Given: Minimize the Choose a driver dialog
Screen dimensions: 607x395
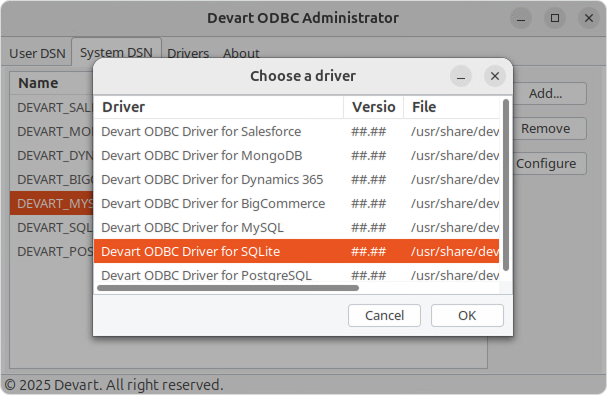Looking at the screenshot, I should tap(461, 76).
